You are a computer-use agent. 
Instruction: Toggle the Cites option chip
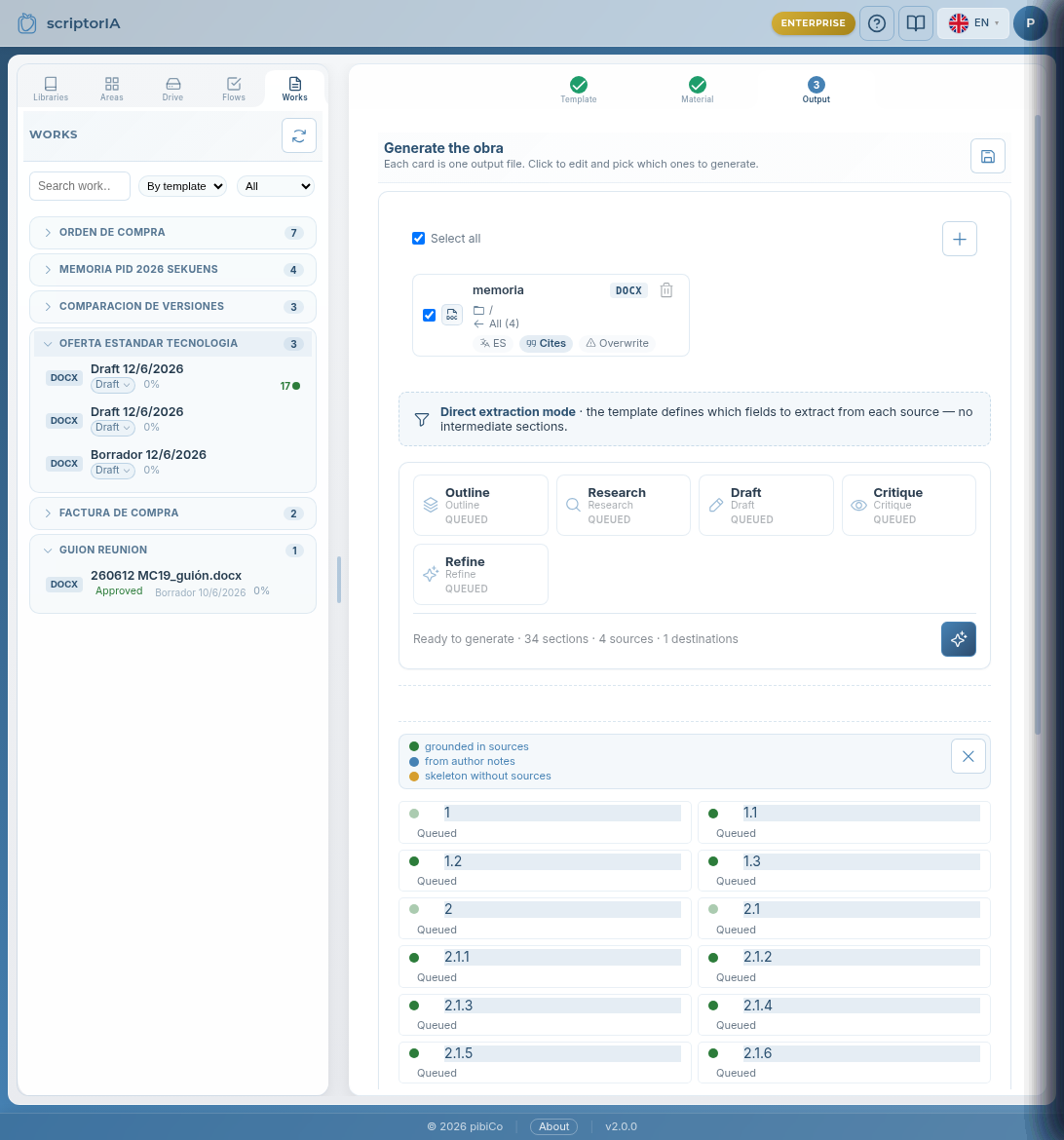pos(547,343)
